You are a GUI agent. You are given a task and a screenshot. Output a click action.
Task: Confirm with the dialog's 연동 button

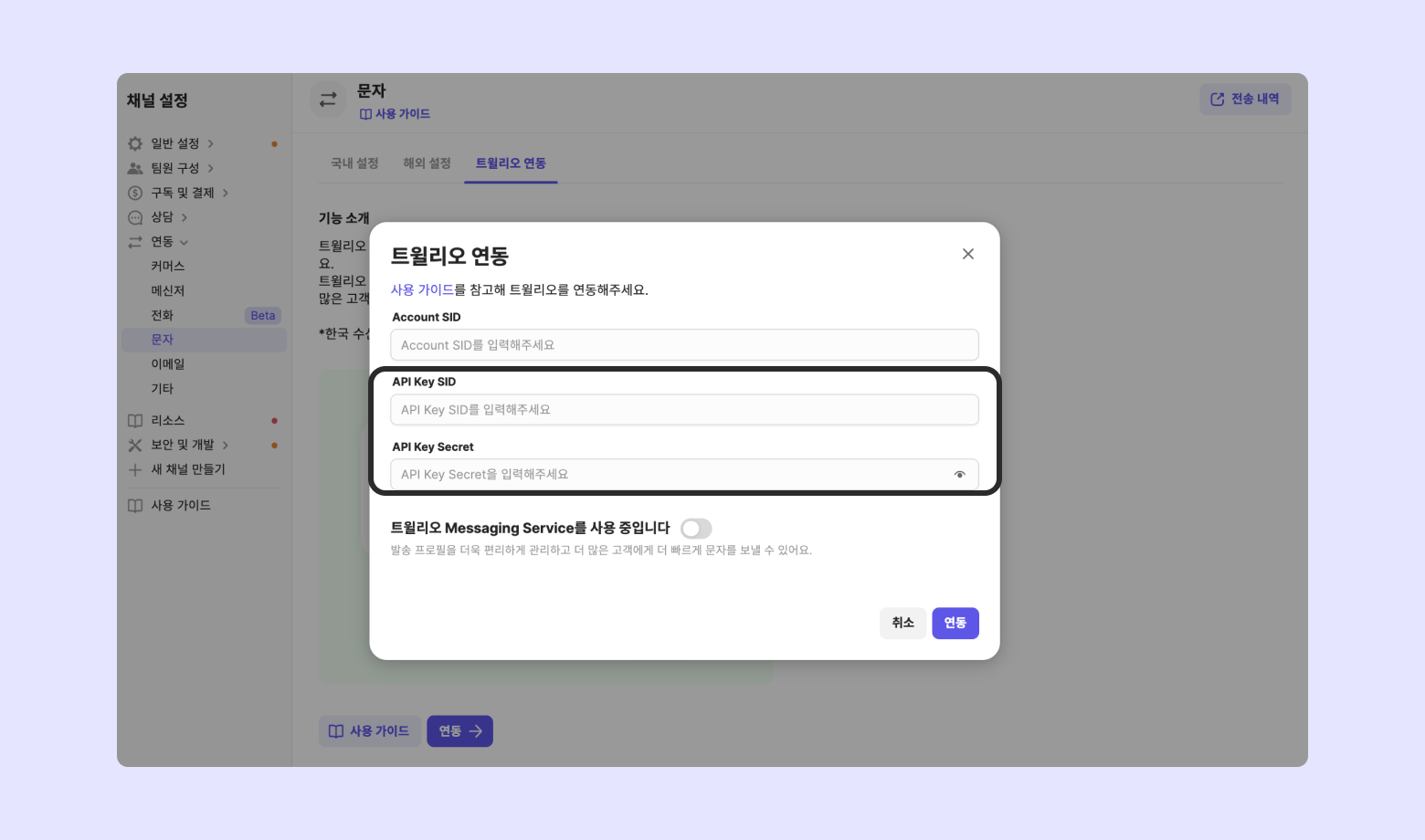tap(955, 623)
